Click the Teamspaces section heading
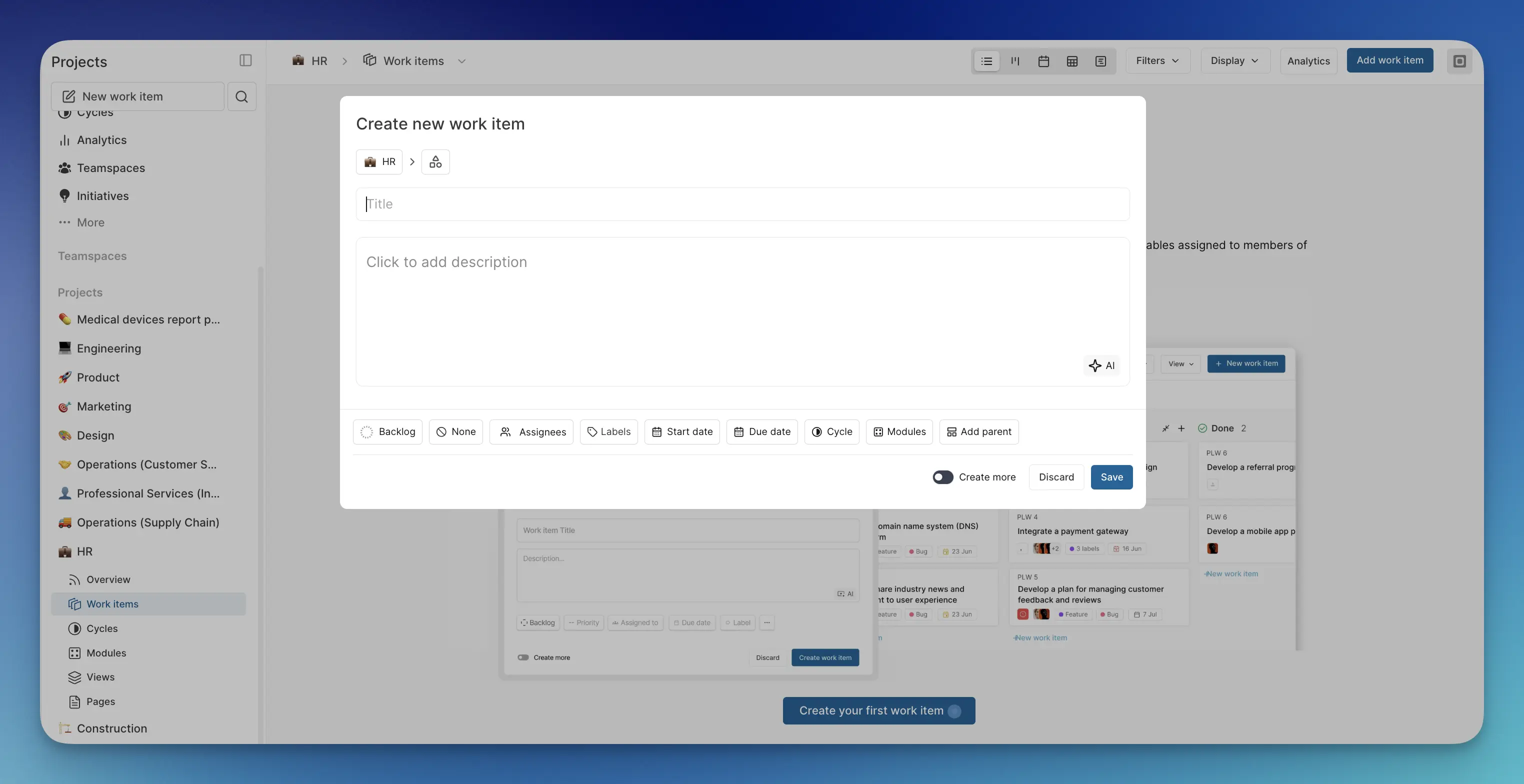The height and width of the screenshot is (784, 1524). pos(92,256)
